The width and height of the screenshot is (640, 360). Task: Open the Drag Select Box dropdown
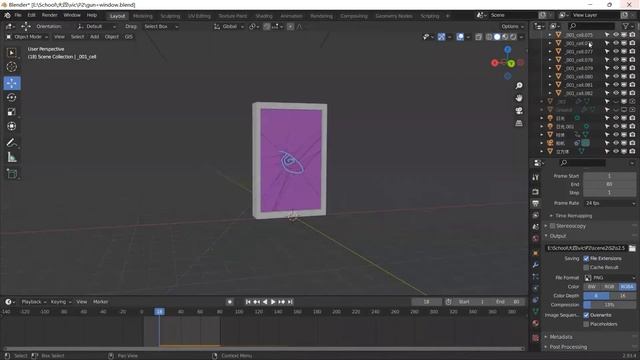point(161,26)
